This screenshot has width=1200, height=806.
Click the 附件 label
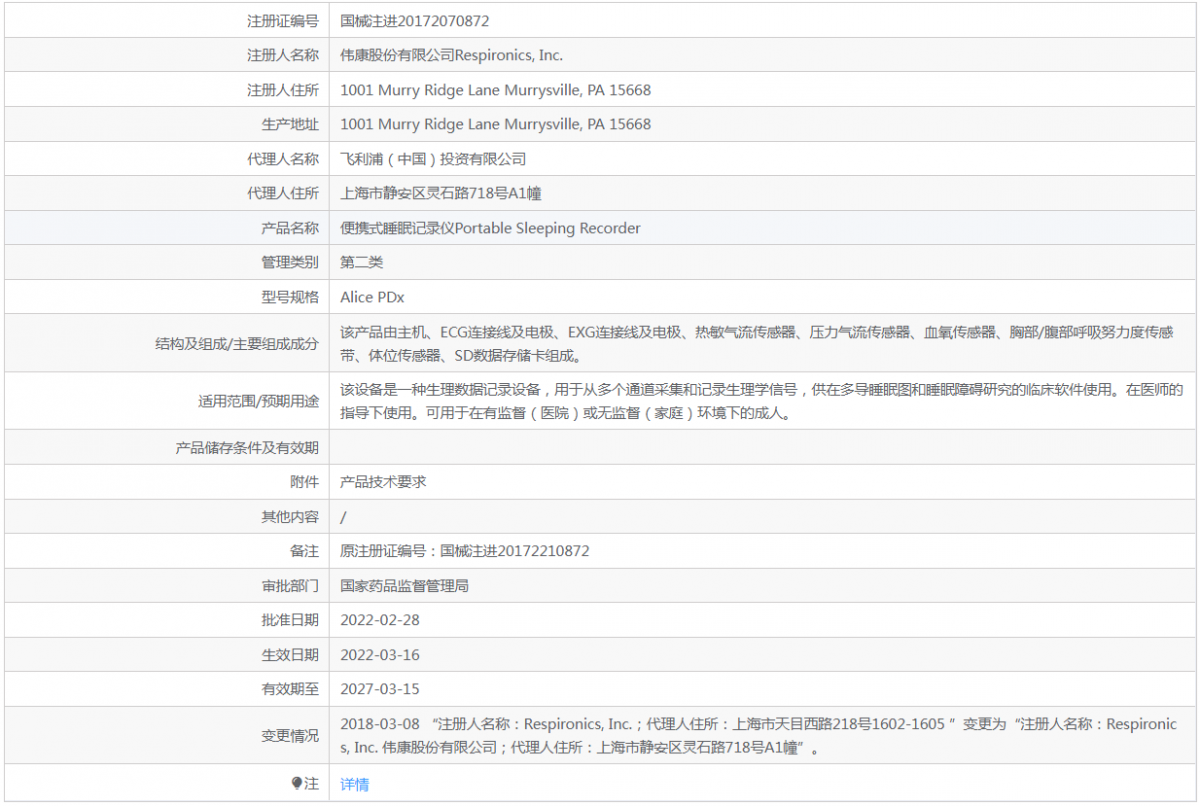coord(304,481)
